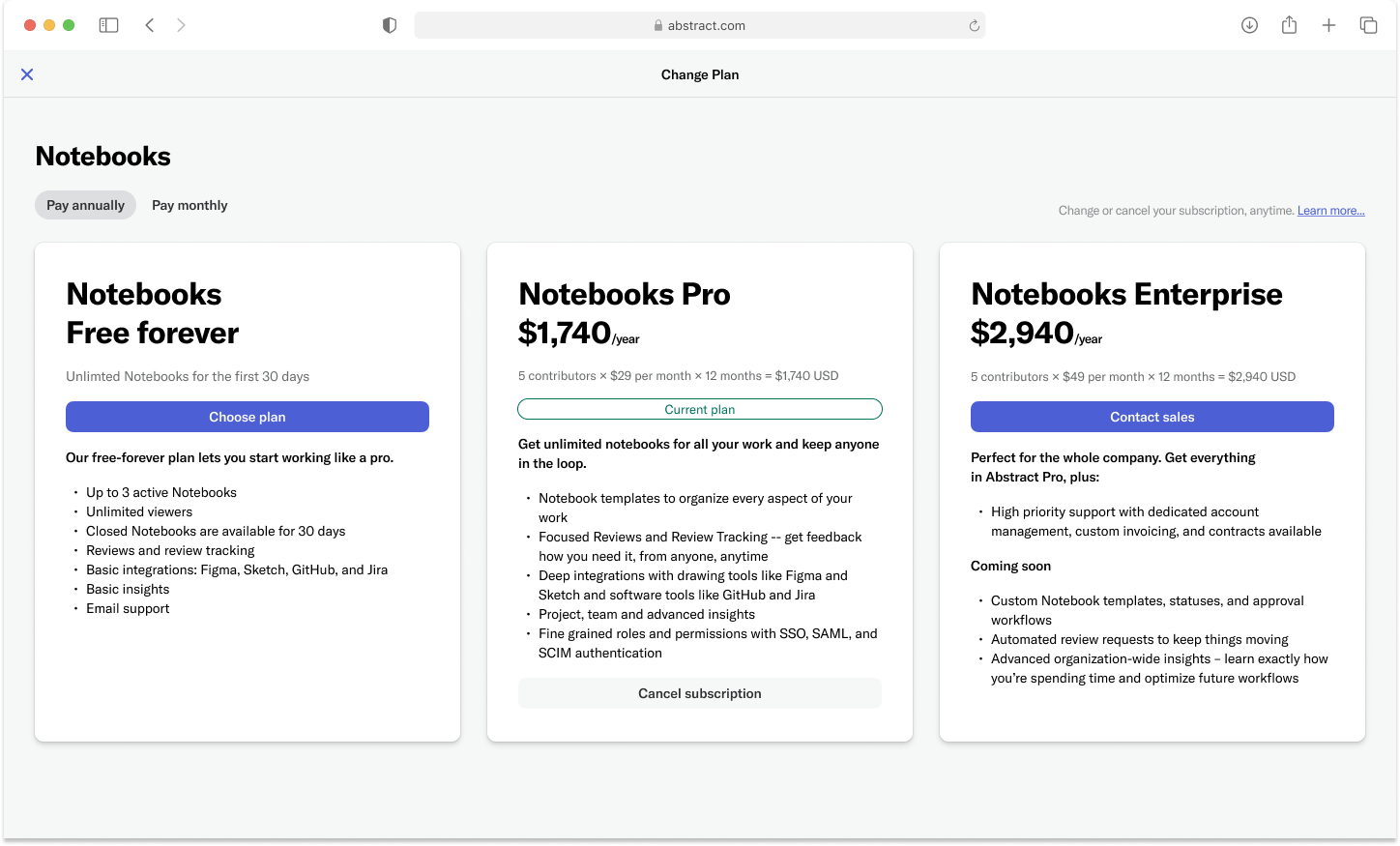Image resolution: width=1400 pixels, height=846 pixels.
Task: Click 'Unlimted Notebooks for the first 30 days'
Action: (x=188, y=376)
